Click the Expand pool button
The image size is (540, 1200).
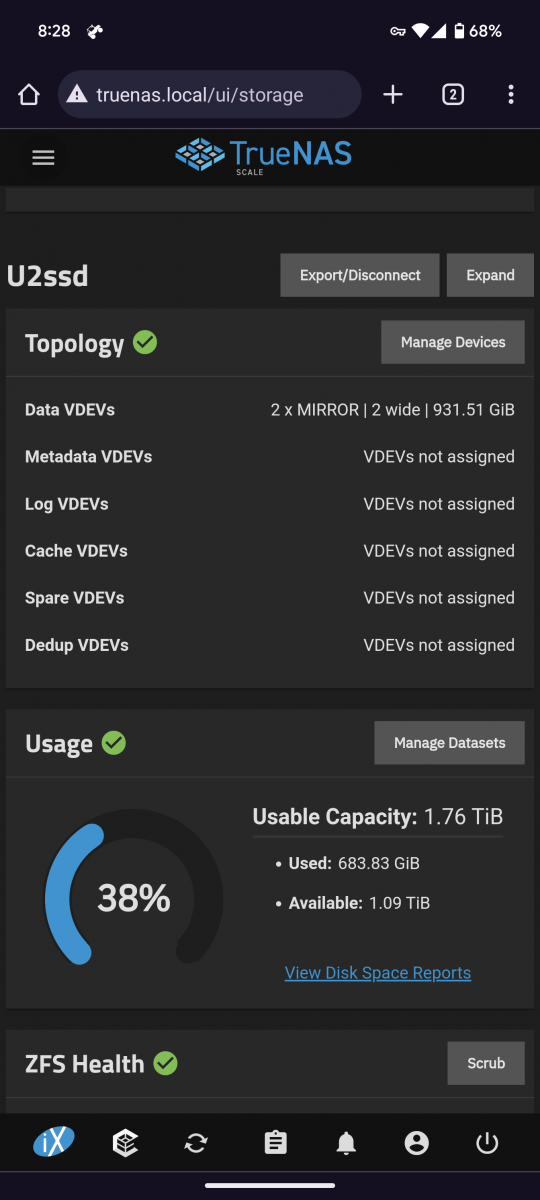490,275
